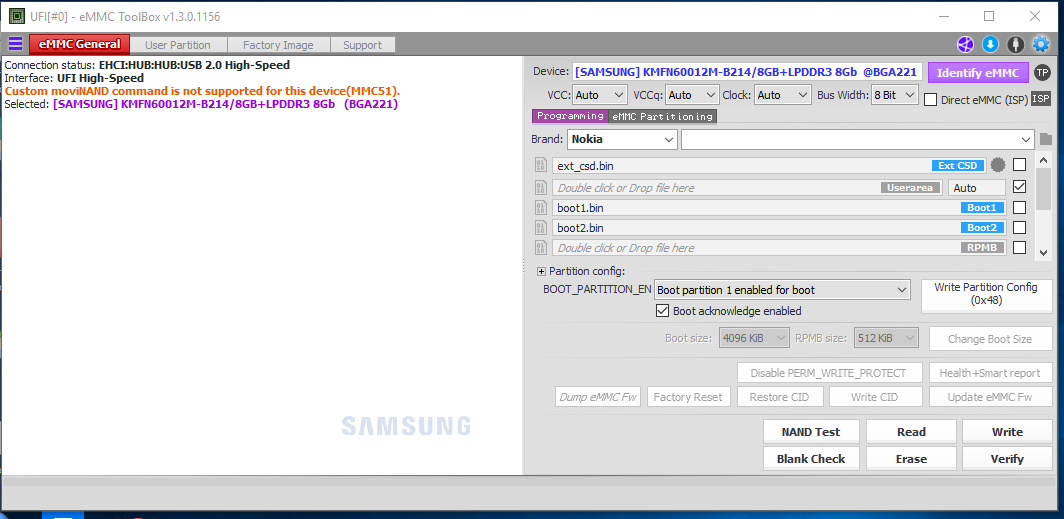Click the gray gear icon beside Ext CSD
Viewport: 1064px width, 519px height.
point(997,165)
